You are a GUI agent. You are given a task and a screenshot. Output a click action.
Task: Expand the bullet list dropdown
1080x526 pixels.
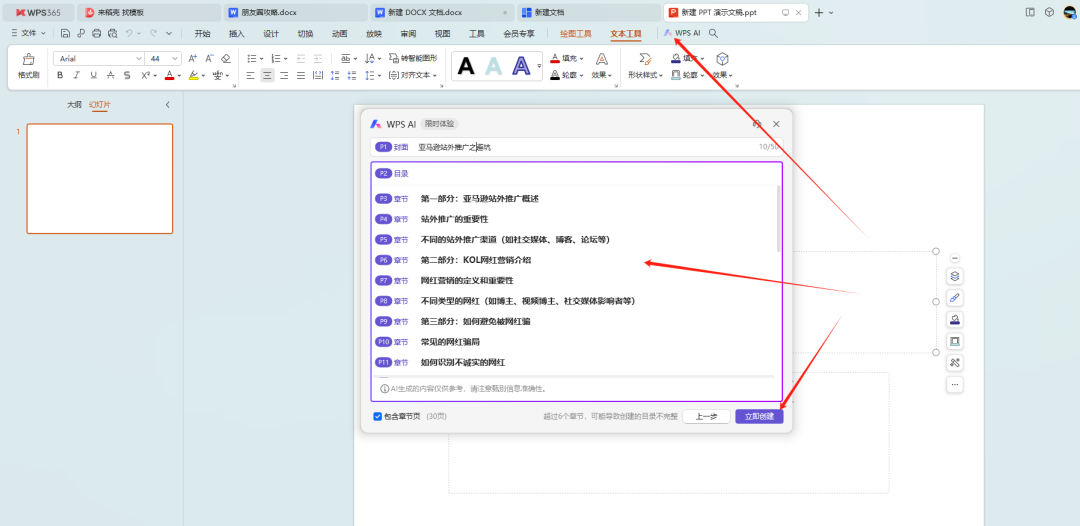pos(262,59)
